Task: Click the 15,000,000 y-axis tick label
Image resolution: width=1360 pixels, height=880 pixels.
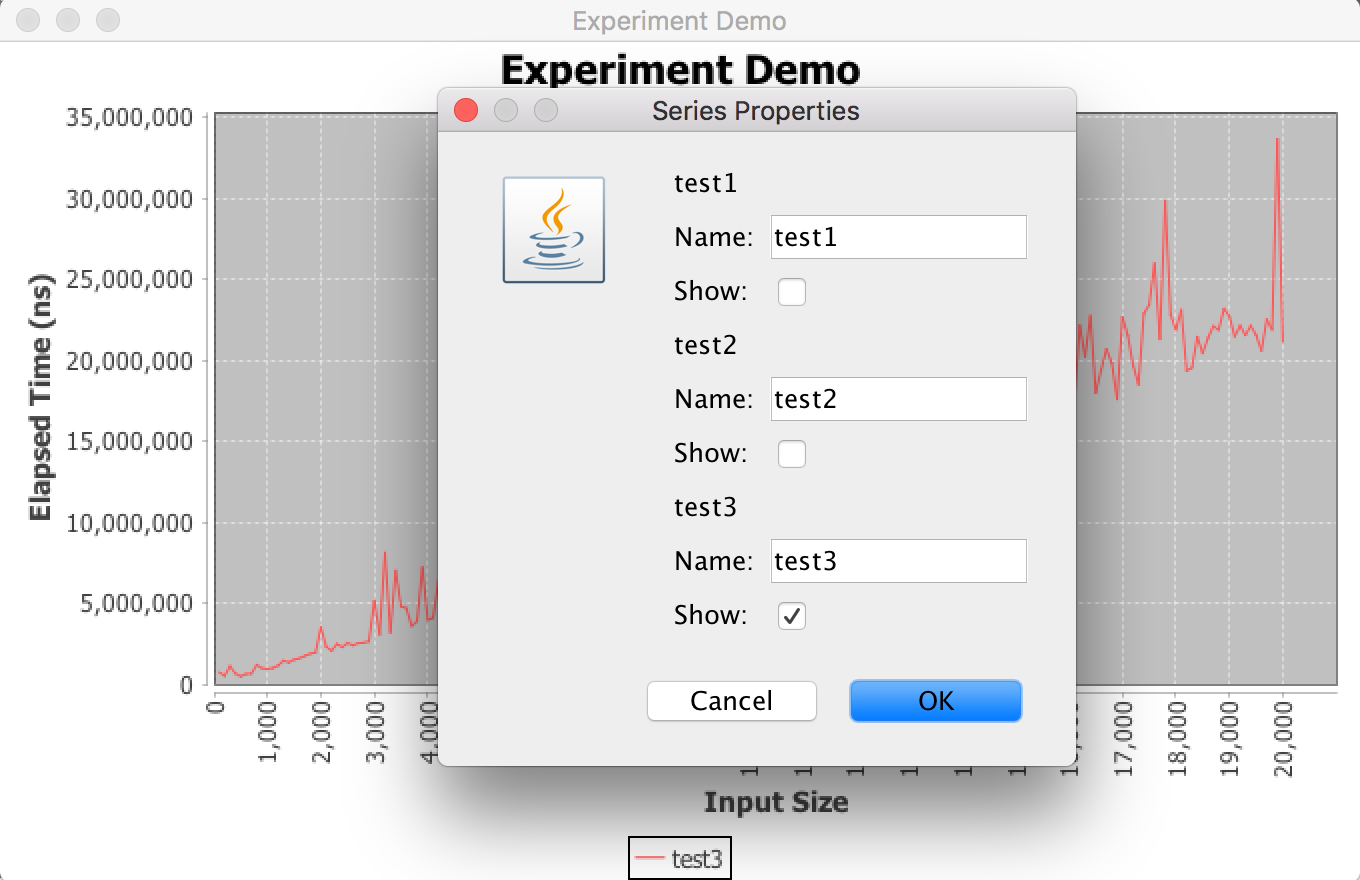Action: [129, 442]
